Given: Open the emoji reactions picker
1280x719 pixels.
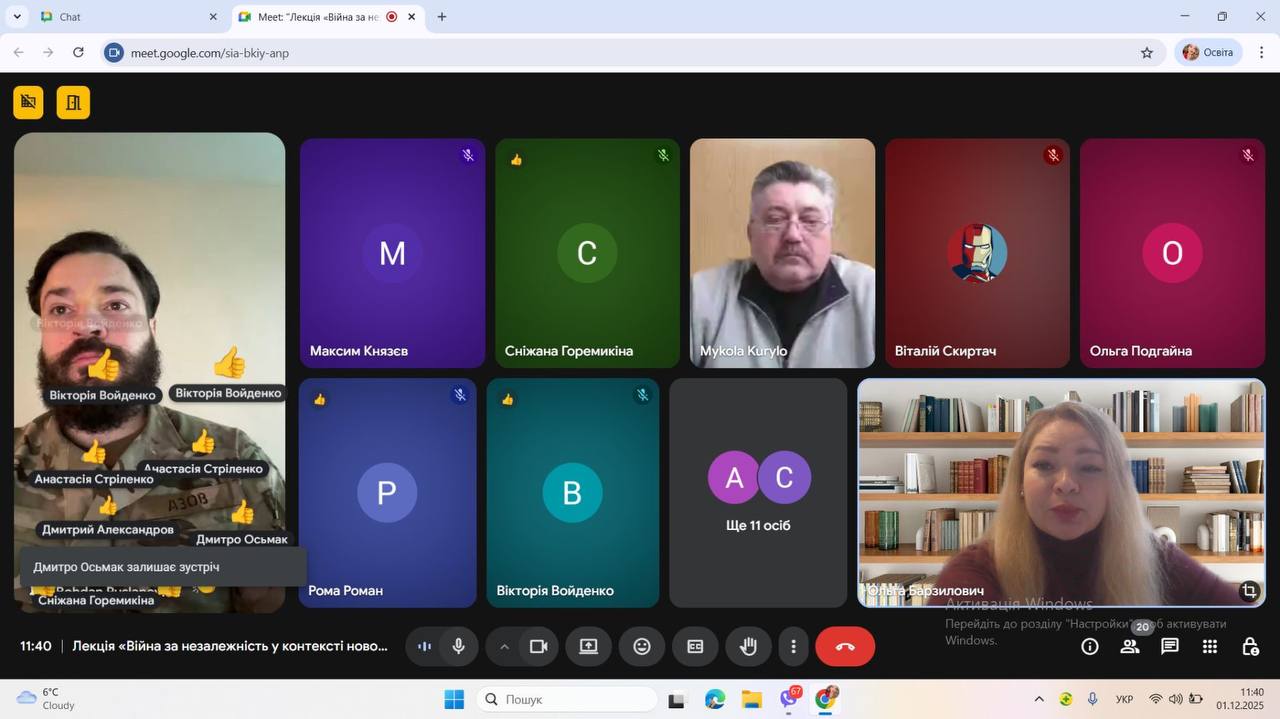Looking at the screenshot, I should pyautogui.click(x=642, y=647).
